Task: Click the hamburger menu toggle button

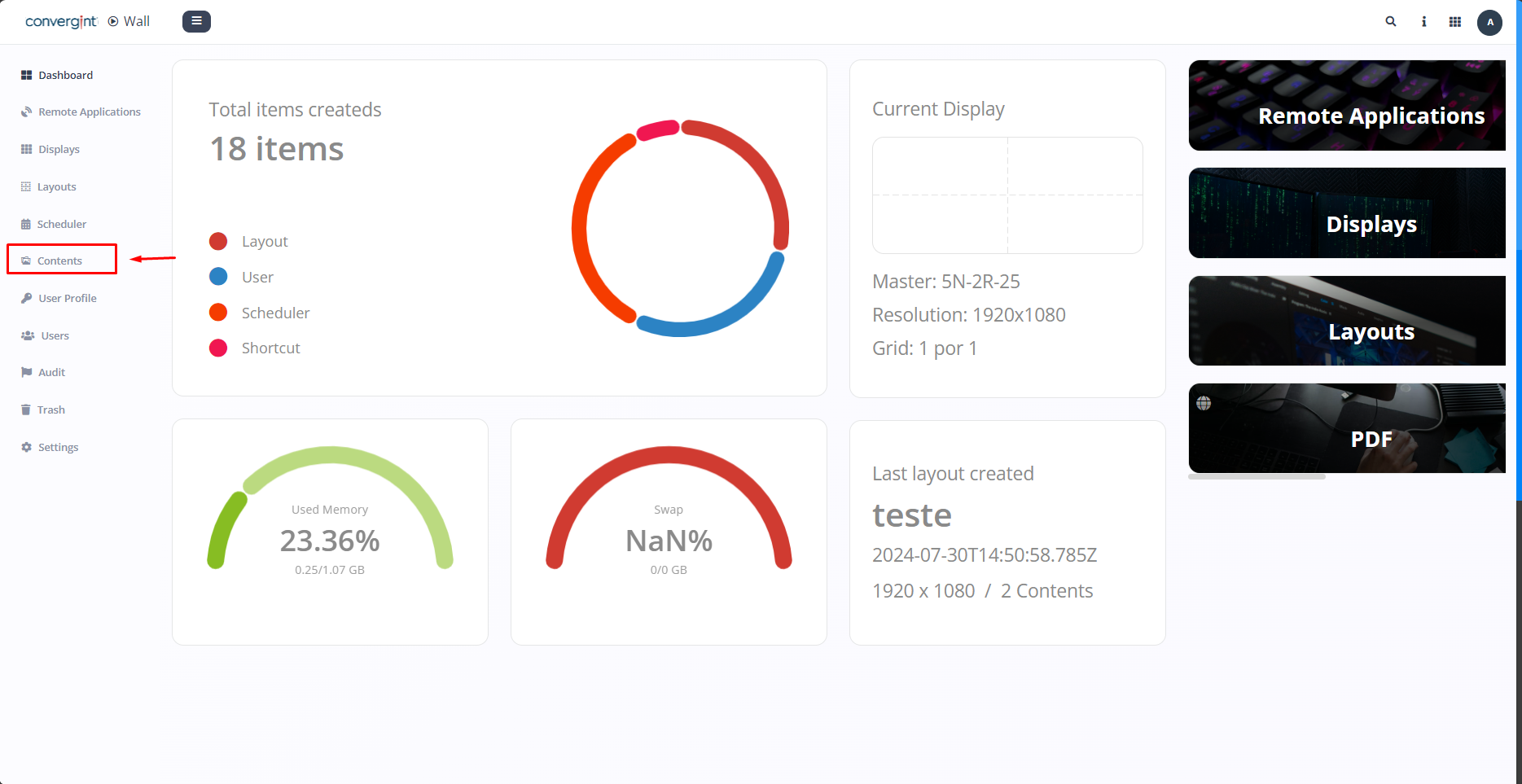Action: [196, 21]
